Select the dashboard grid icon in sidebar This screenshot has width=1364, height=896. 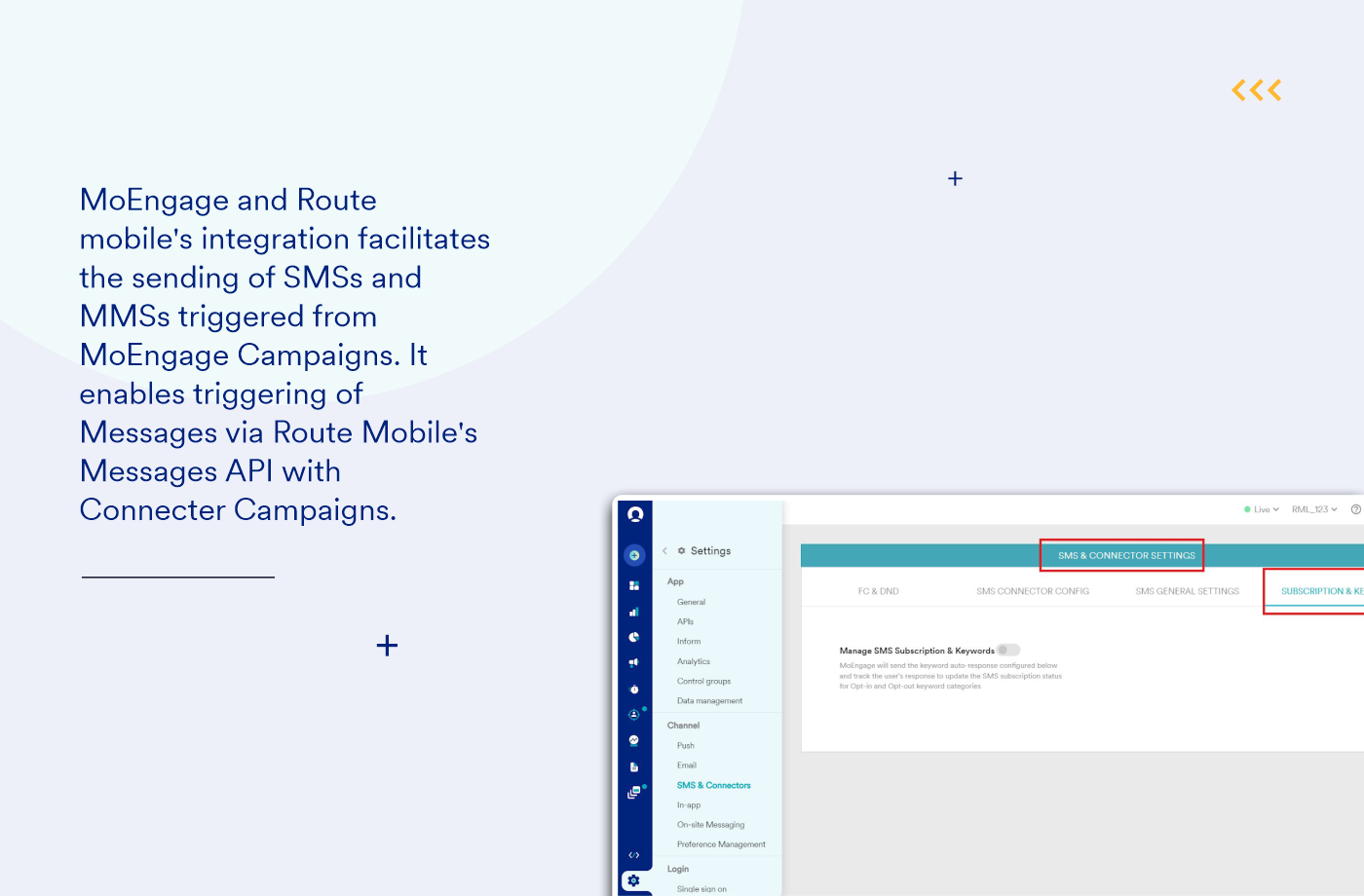point(634,586)
